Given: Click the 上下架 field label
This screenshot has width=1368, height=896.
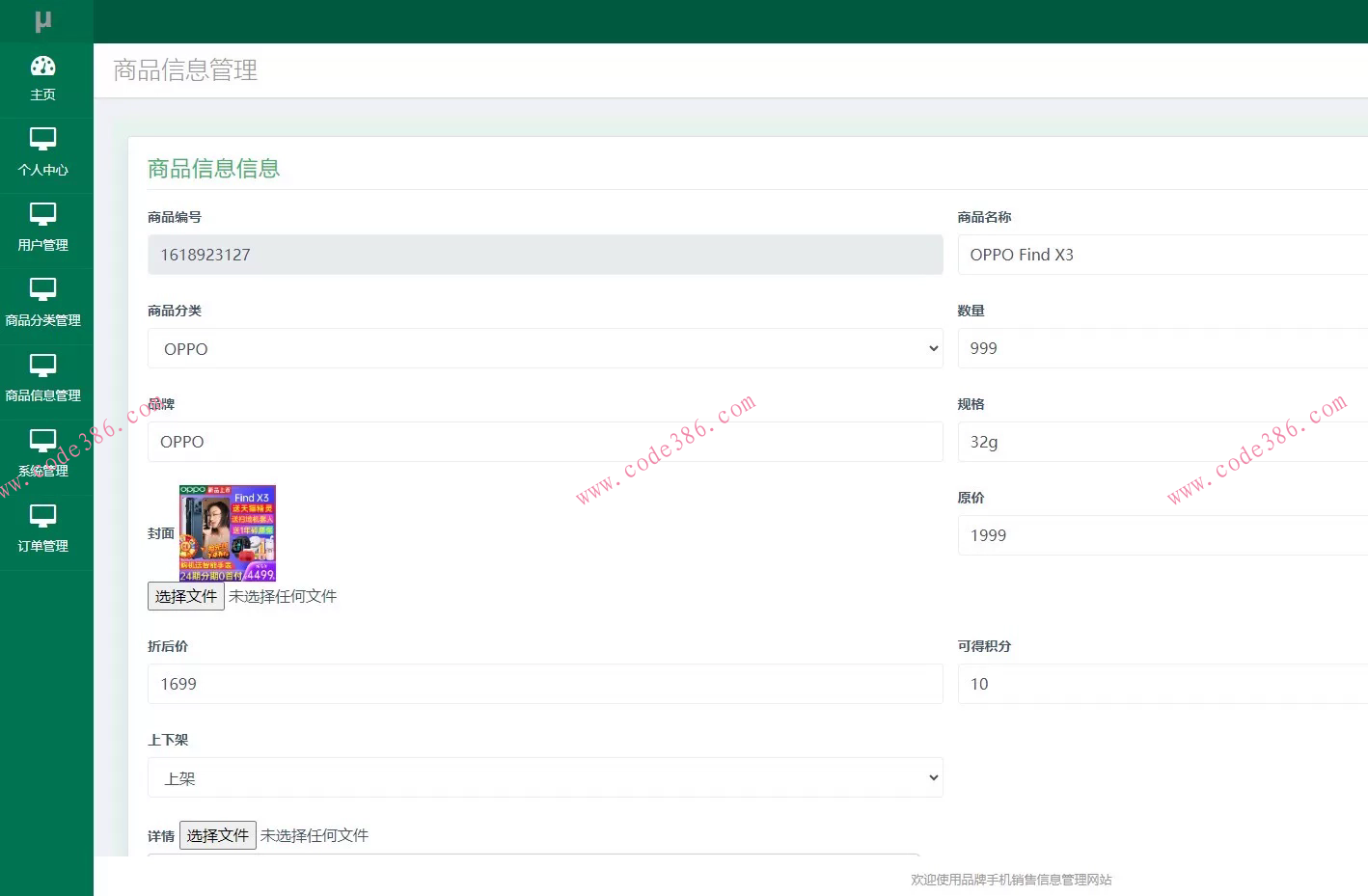Looking at the screenshot, I should point(168,740).
